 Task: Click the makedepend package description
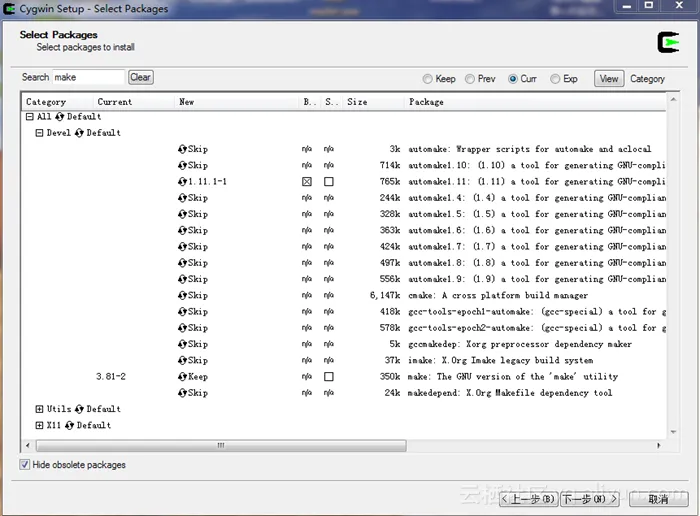click(510, 393)
